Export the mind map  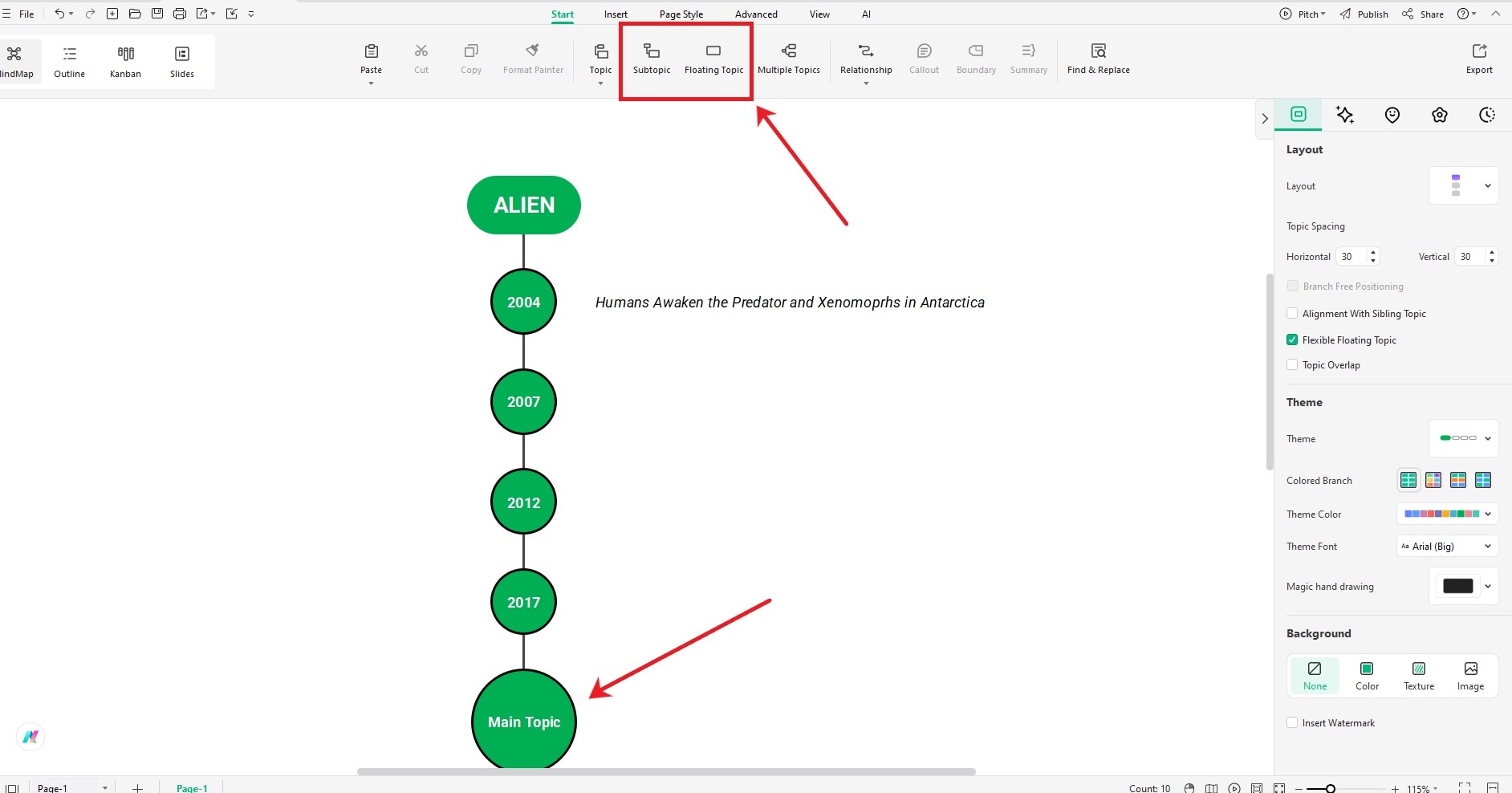coord(1479,59)
